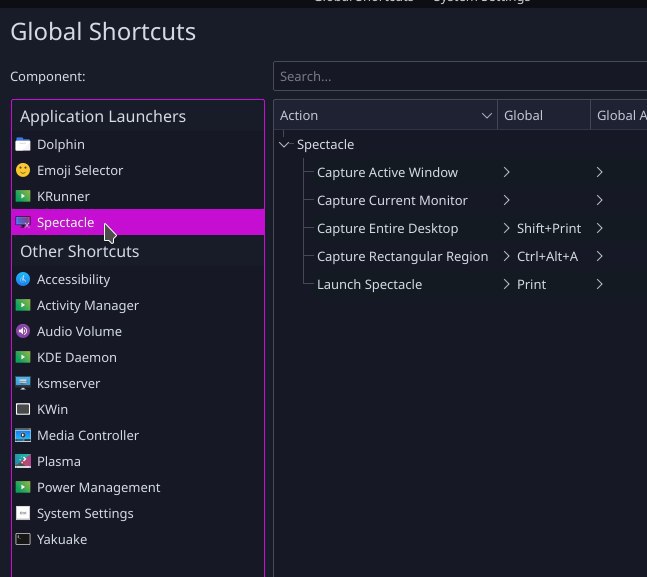The width and height of the screenshot is (647, 577).
Task: Click the Yakuake terminal icon
Action: [x=23, y=539]
